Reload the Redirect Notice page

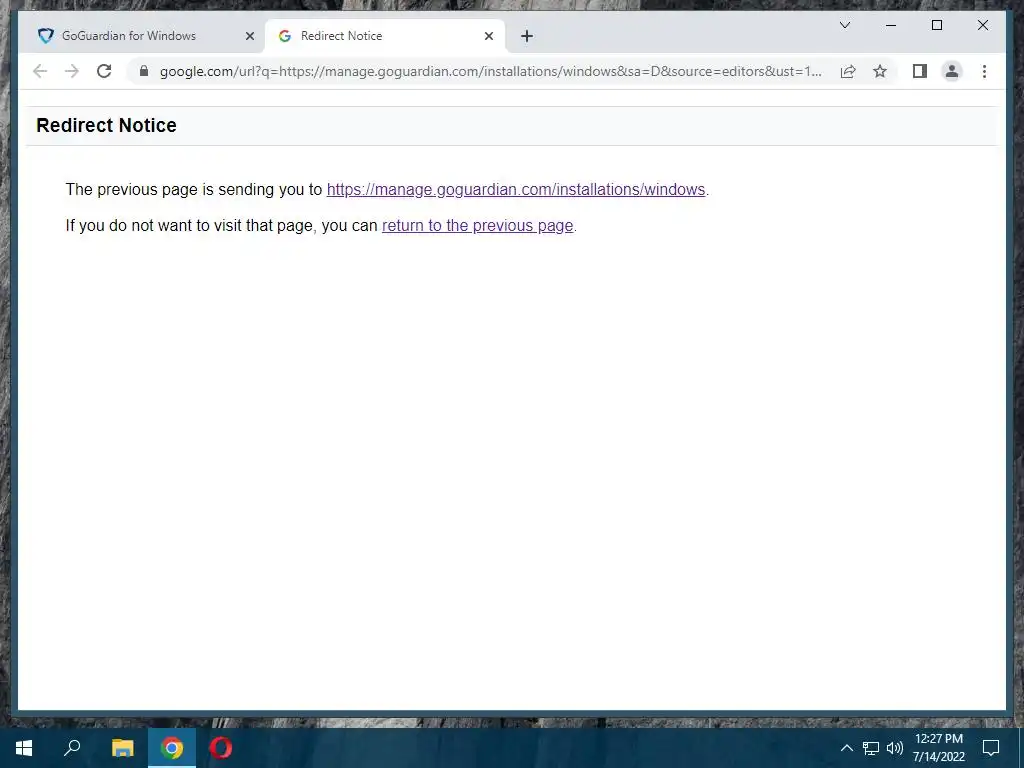click(x=104, y=71)
